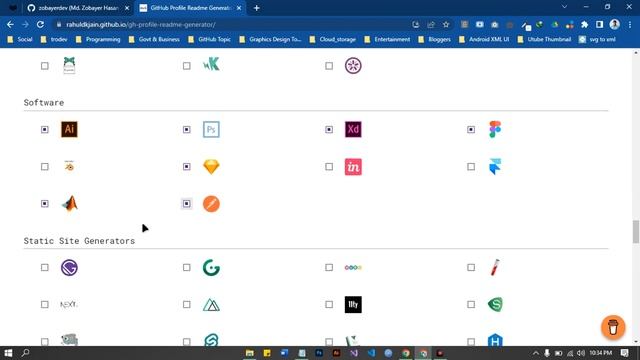Open the Programming bookmarks folder

(x=98, y=39)
